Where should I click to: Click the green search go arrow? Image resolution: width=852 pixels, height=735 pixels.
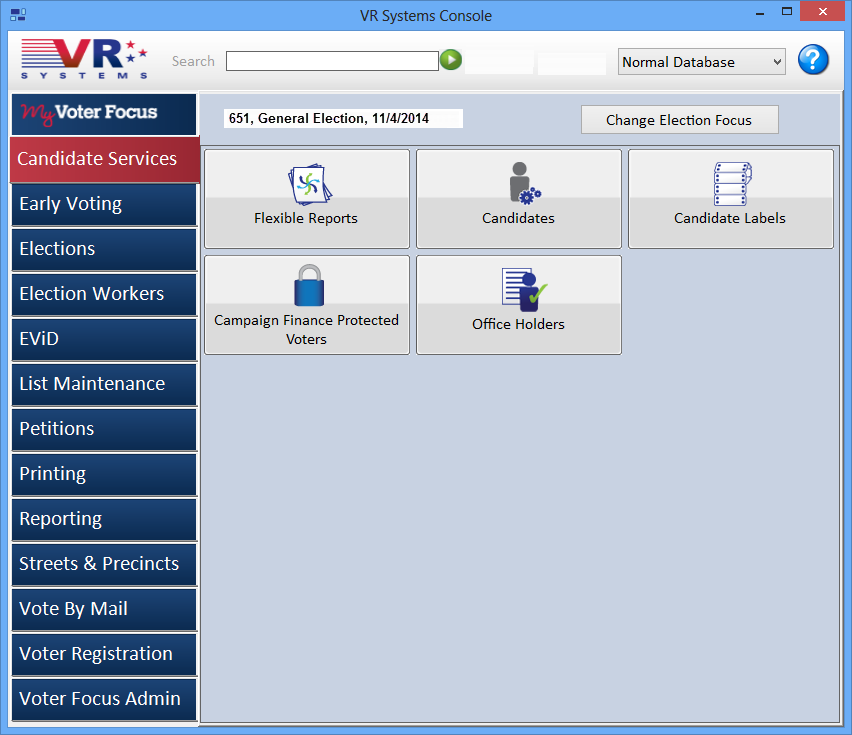point(451,60)
